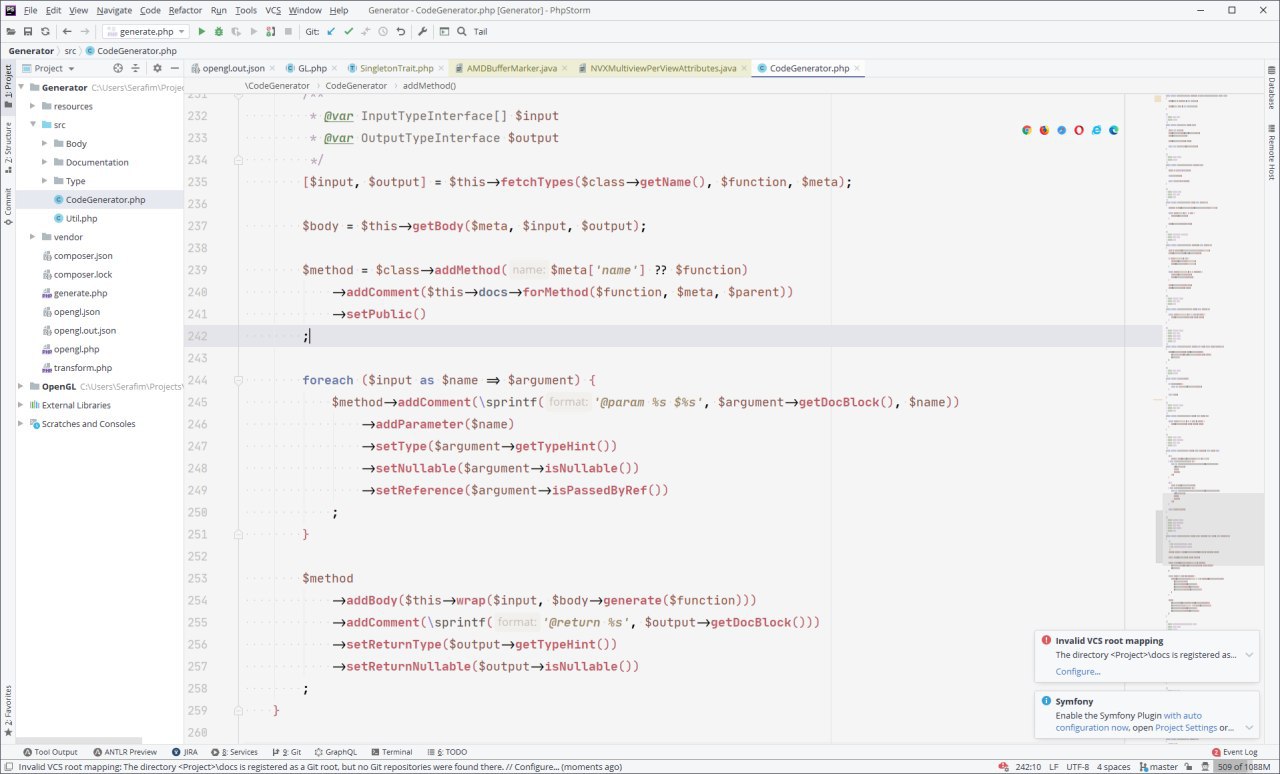Click the Synchronize/Reload toolbar icon
The width and height of the screenshot is (1280, 774).
coord(45,31)
